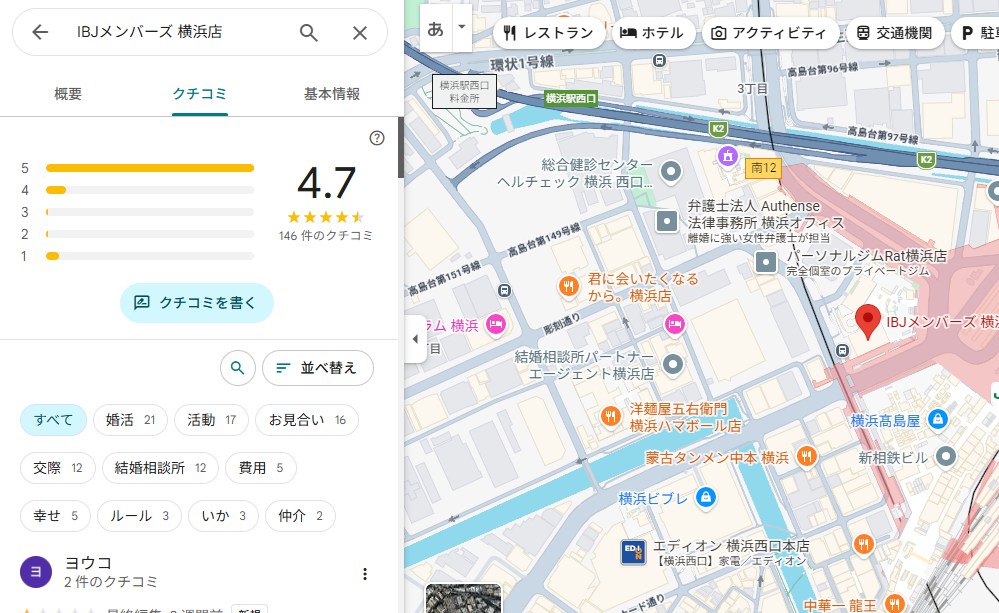Viewport: 999px width, 613px height.
Task: Switch to the 概要 tab
Action: click(x=68, y=94)
